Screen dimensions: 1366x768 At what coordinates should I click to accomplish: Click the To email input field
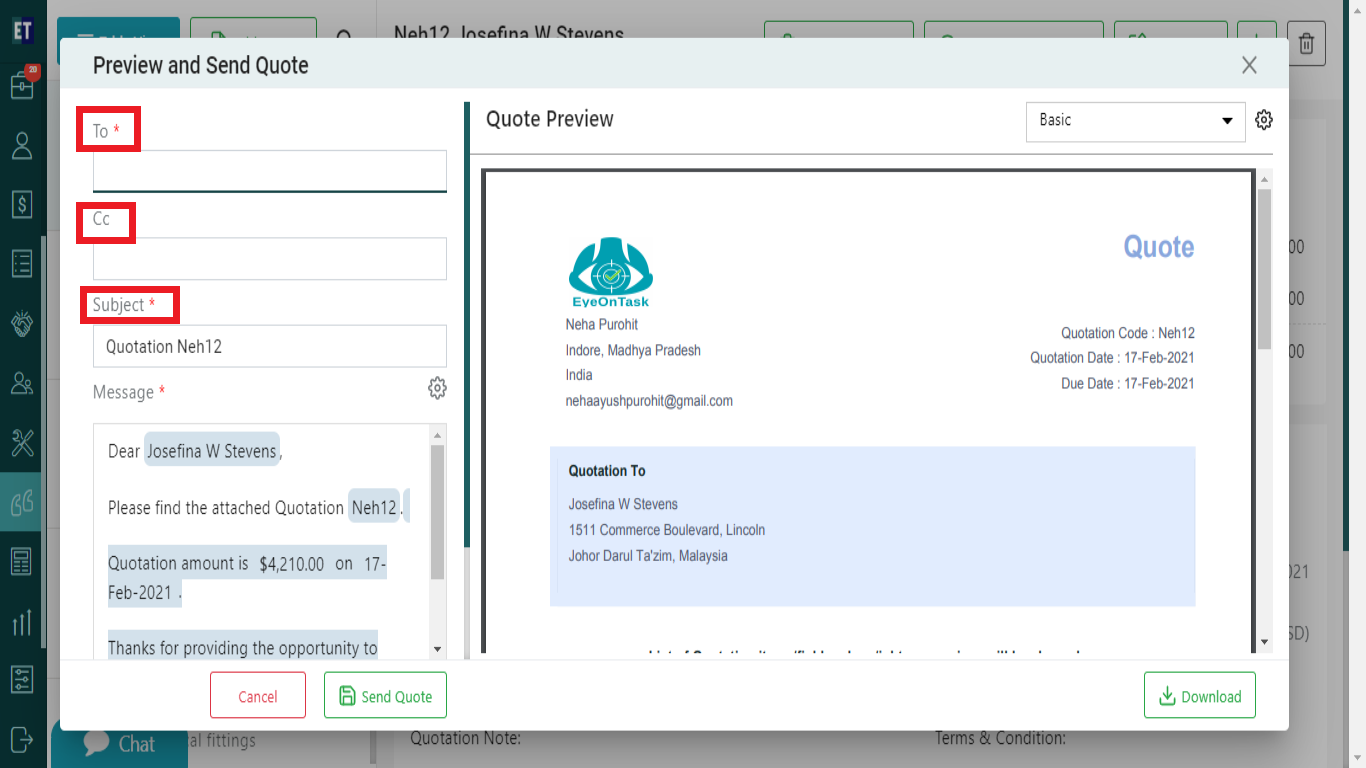pyautogui.click(x=270, y=171)
